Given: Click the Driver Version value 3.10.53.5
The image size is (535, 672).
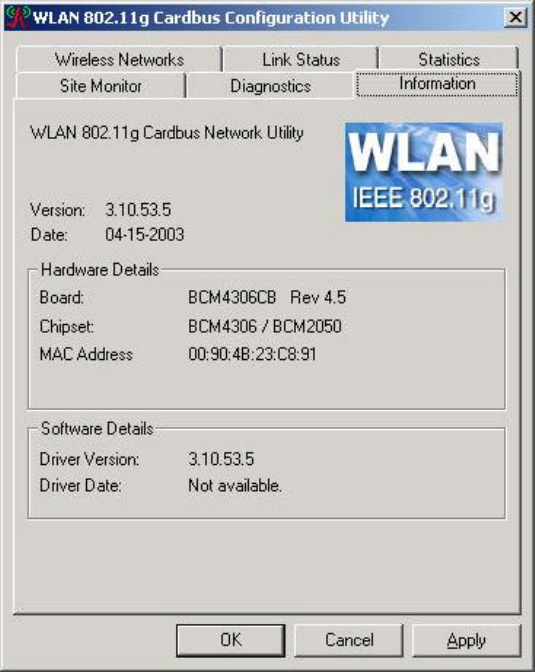Looking at the screenshot, I should coord(221,459).
